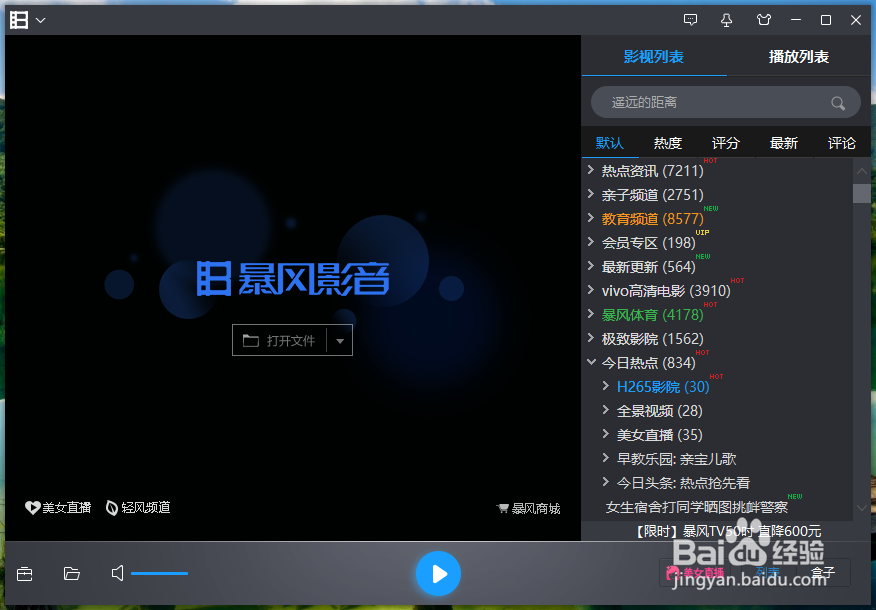Switch to 播放列表 tab
The width and height of the screenshot is (876, 610).
(798, 56)
